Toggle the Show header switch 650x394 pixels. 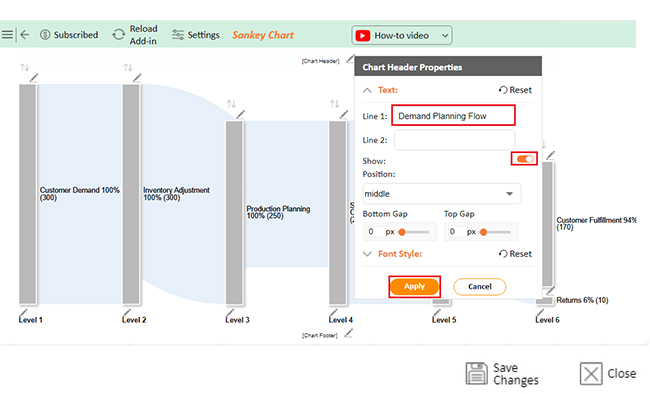pos(525,159)
